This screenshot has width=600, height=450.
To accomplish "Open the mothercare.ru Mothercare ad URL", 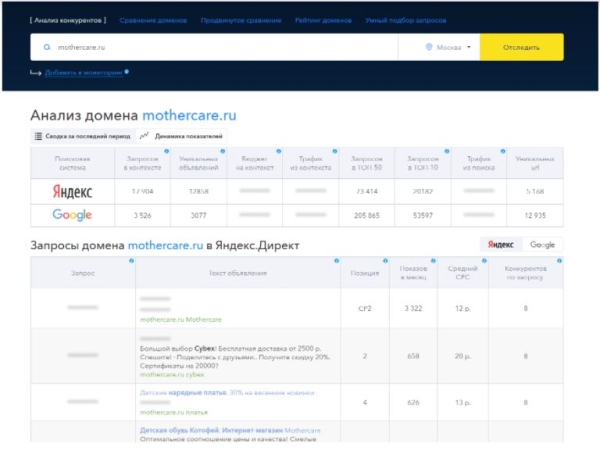I will pos(181,320).
